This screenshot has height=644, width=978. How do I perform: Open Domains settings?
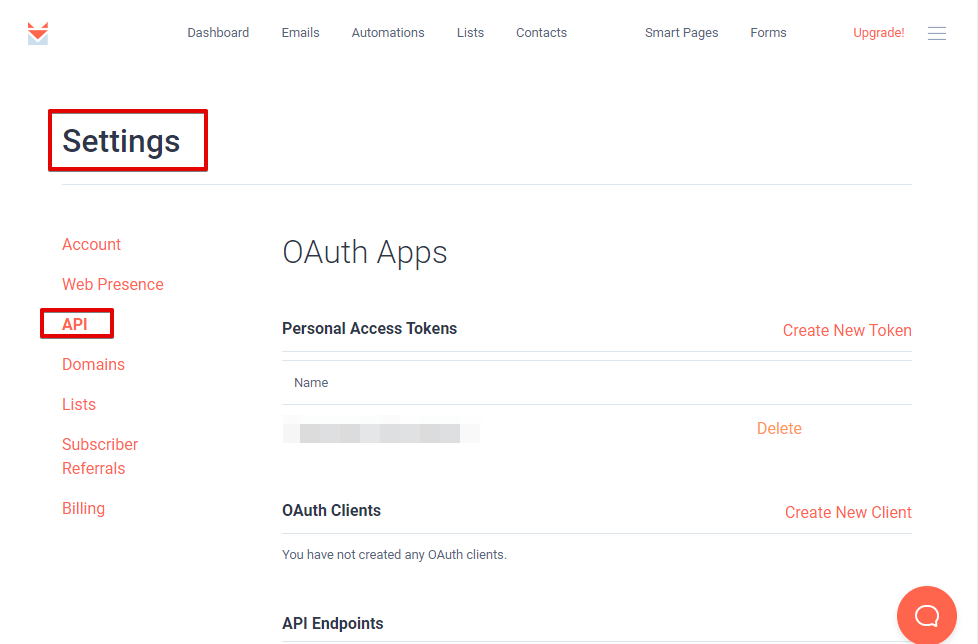click(93, 364)
